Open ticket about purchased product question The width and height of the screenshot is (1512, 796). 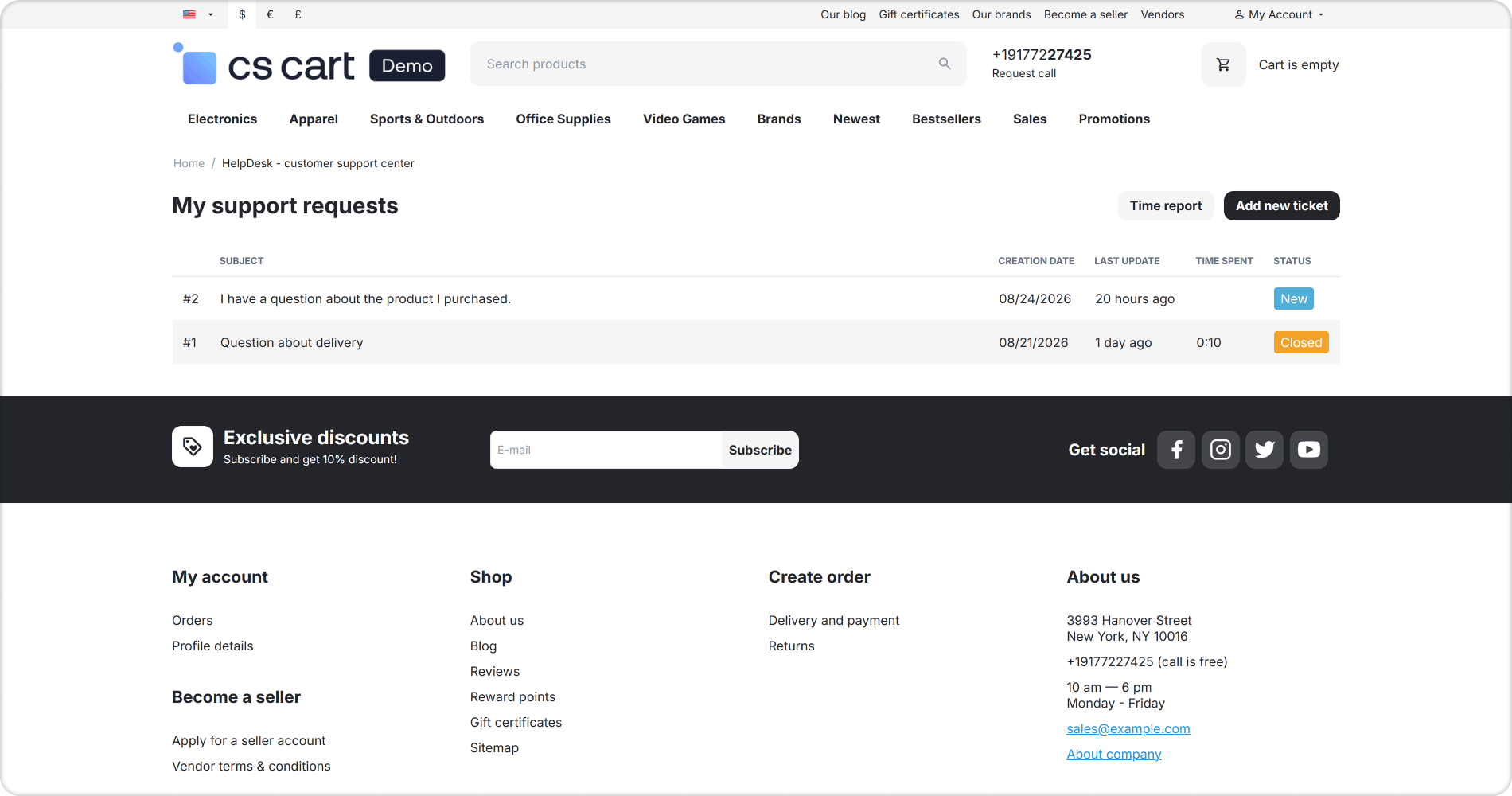click(365, 298)
